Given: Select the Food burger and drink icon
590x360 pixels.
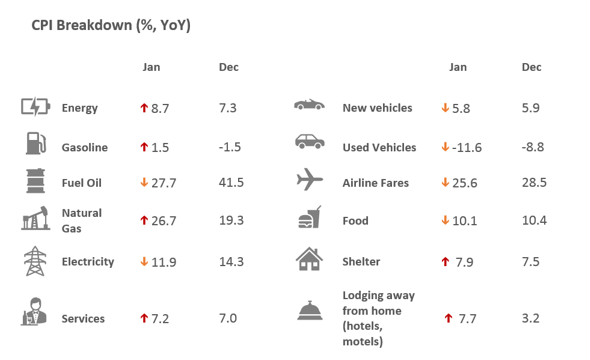Looking at the screenshot, I should [x=310, y=217].
